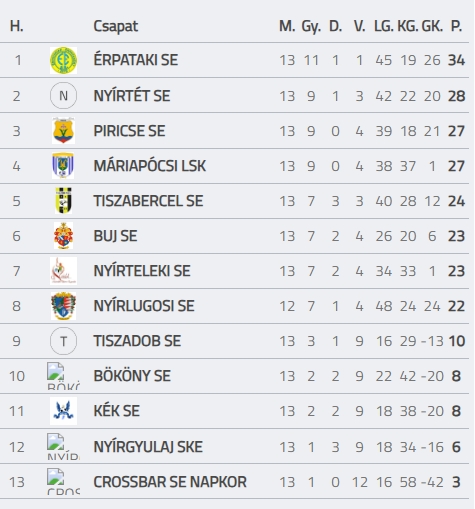
Task: Click the Buj SE coat of arms
Action: (x=63, y=236)
